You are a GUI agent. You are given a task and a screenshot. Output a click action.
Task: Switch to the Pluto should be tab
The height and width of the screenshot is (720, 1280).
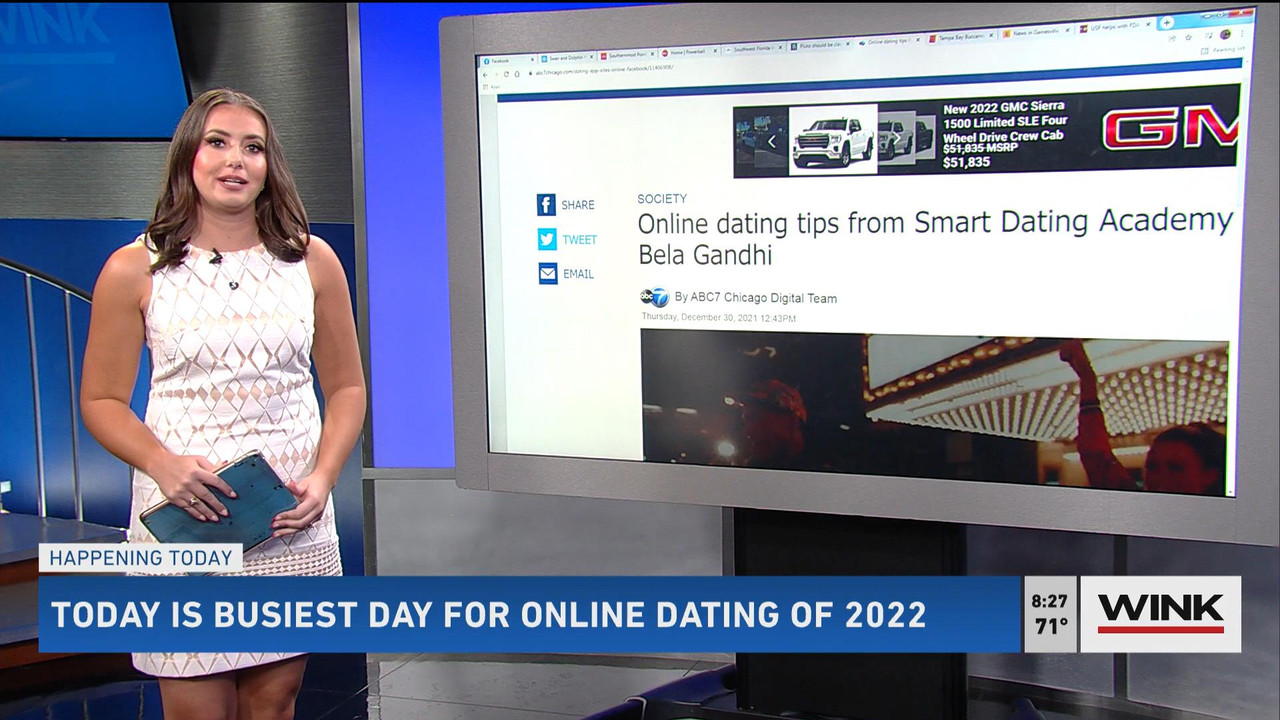(819, 46)
